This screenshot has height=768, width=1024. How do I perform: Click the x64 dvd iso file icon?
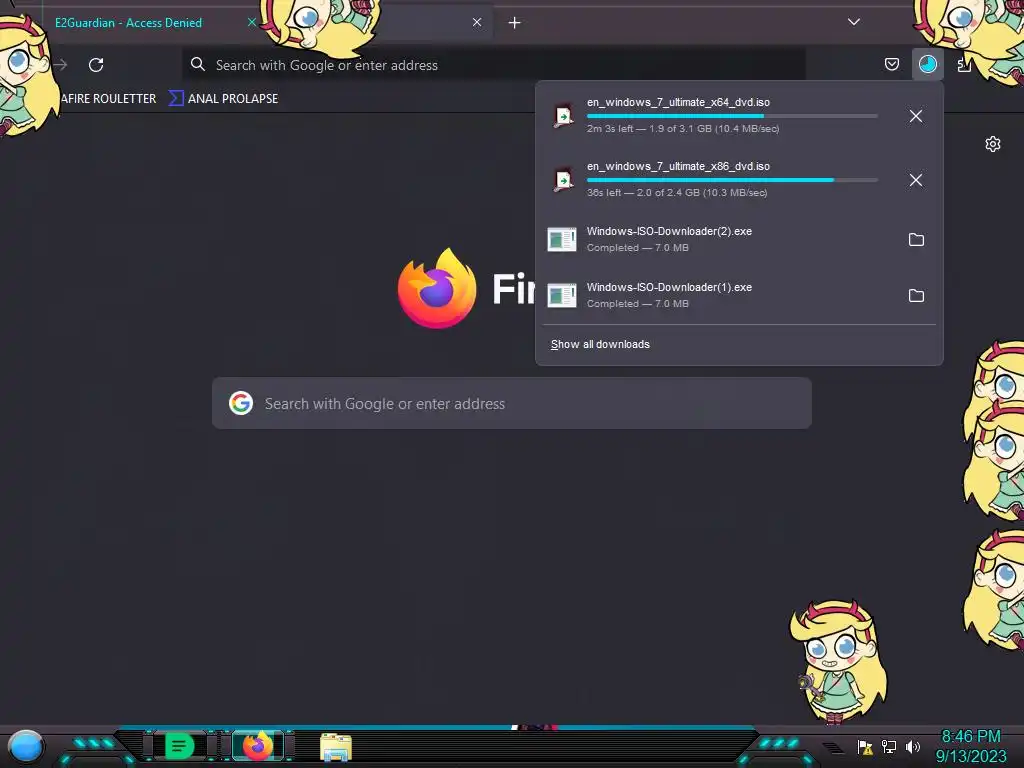[562, 116]
